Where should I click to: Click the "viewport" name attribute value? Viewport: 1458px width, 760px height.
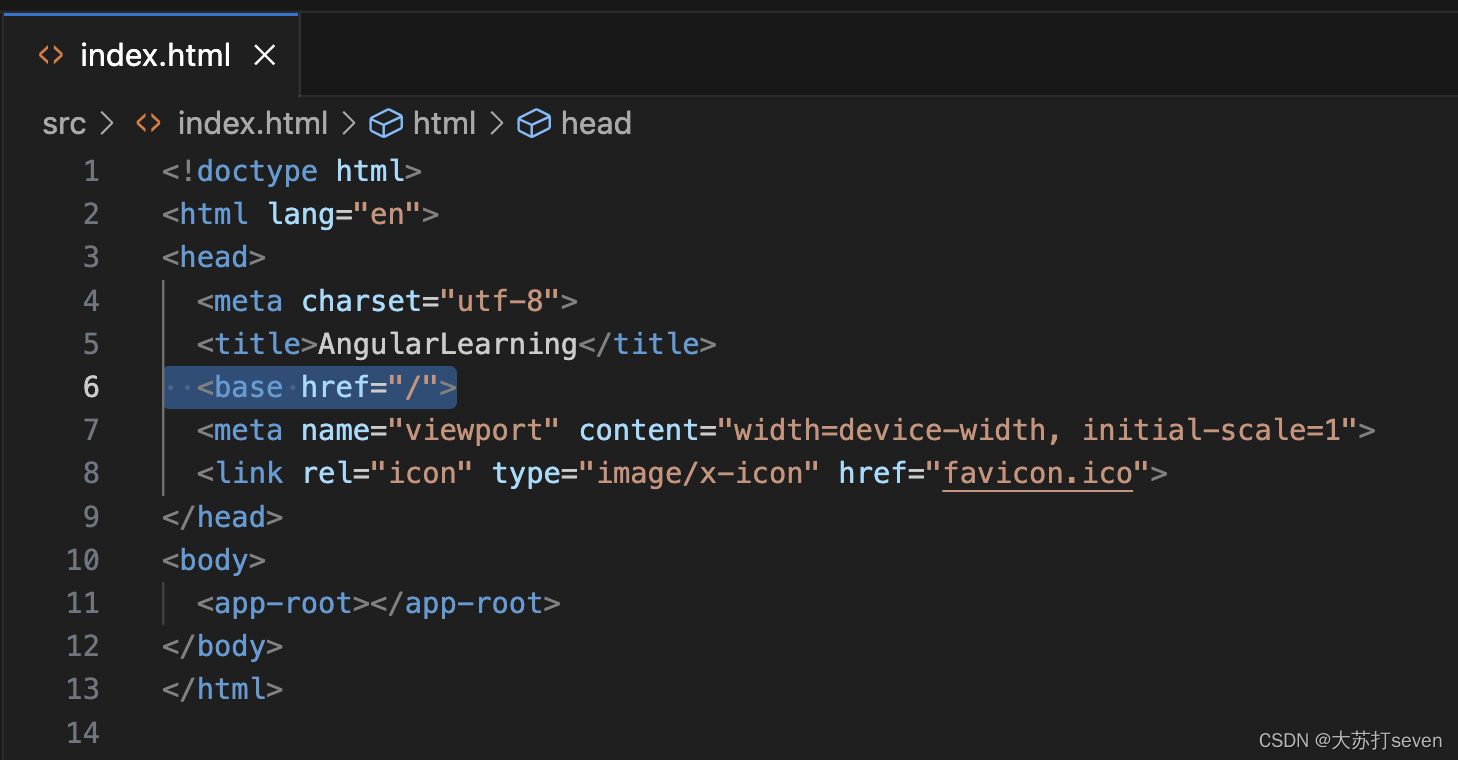(474, 430)
